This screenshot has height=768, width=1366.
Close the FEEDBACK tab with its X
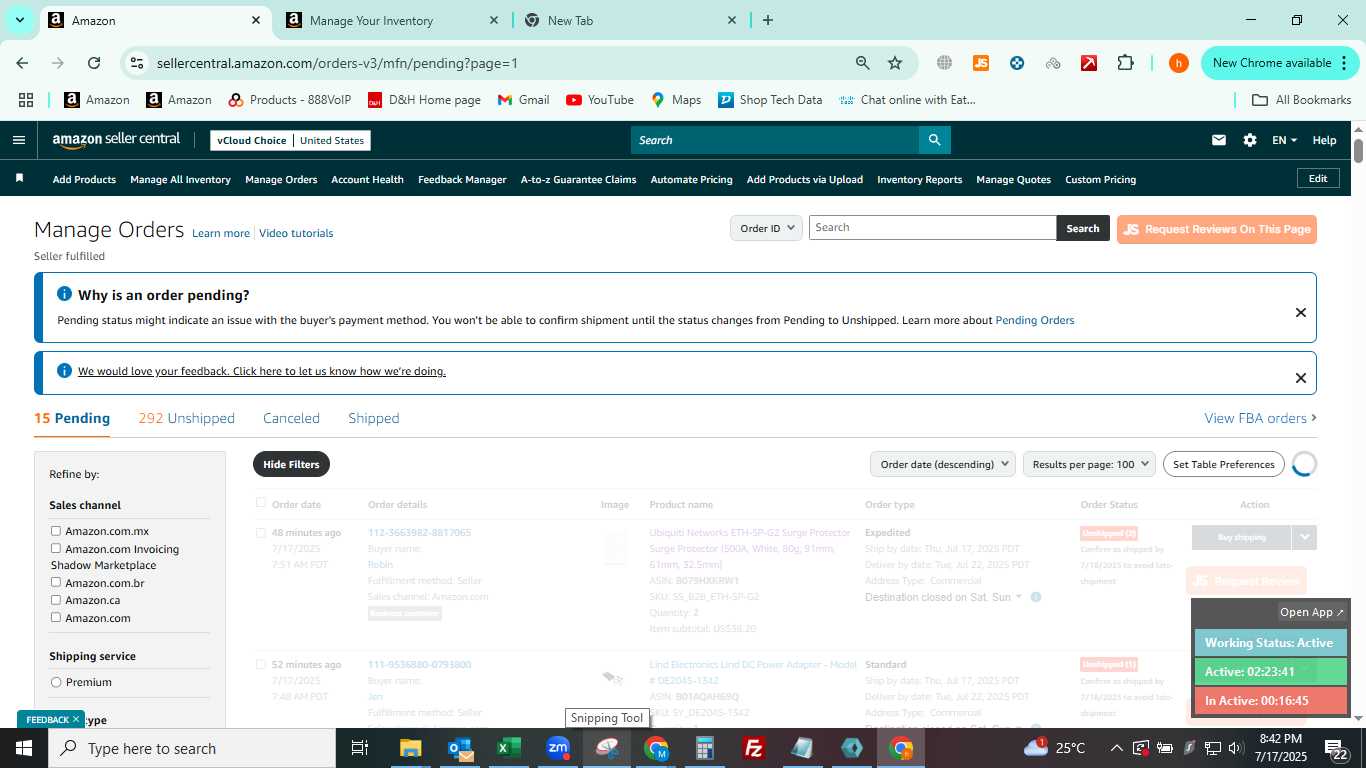75,719
